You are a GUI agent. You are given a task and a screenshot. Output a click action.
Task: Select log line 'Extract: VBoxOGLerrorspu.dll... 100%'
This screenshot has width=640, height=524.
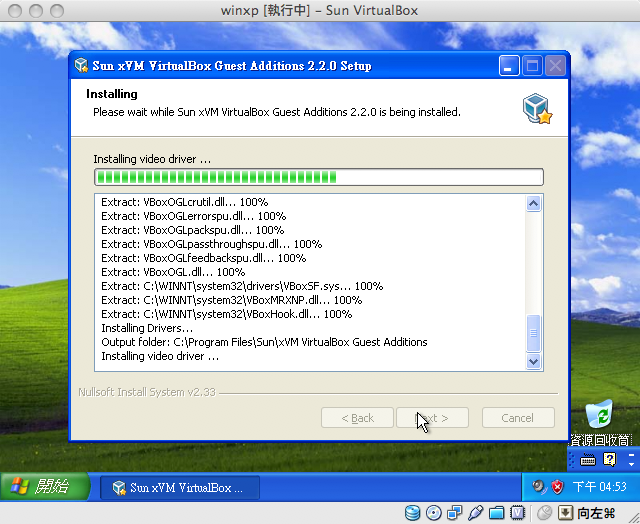coord(193,216)
